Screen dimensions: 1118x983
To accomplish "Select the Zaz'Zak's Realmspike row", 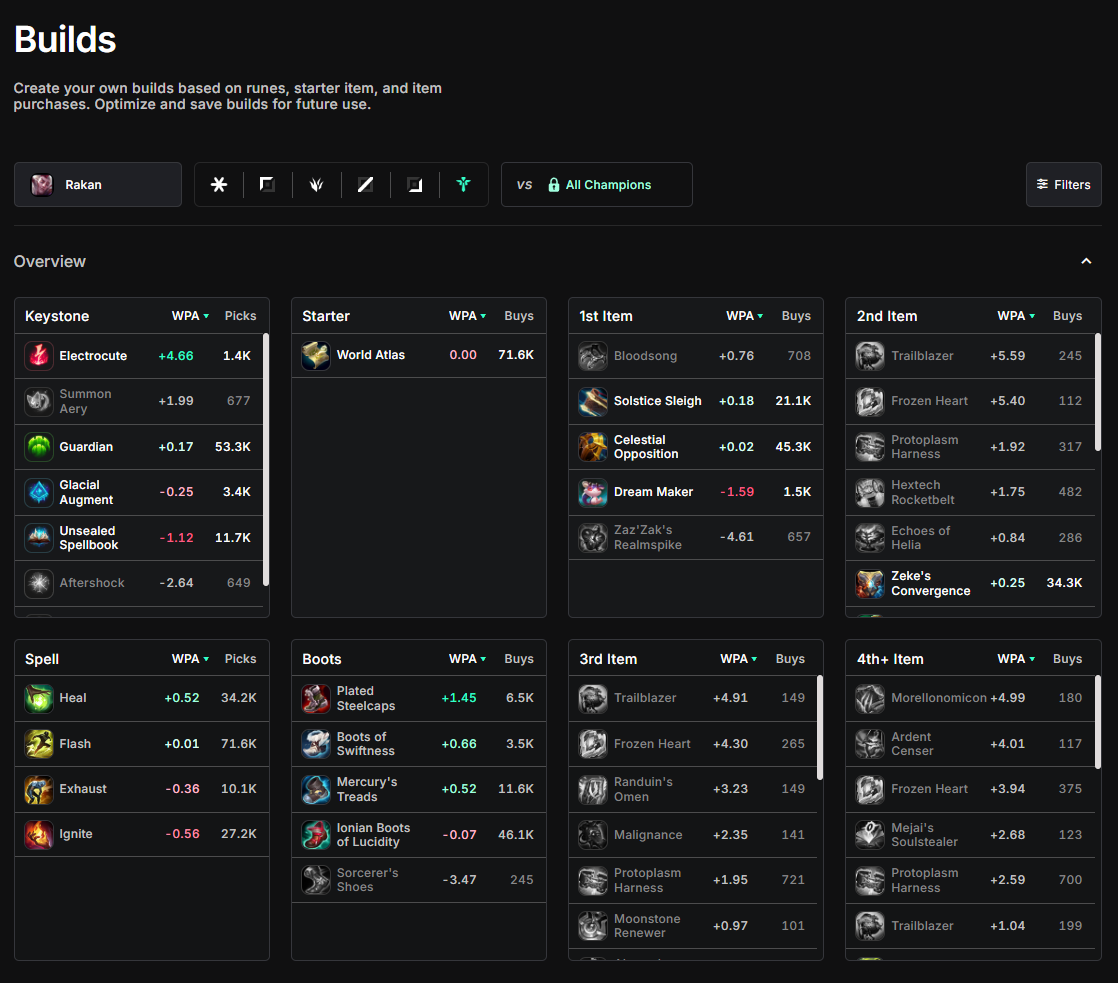I will pos(696,537).
